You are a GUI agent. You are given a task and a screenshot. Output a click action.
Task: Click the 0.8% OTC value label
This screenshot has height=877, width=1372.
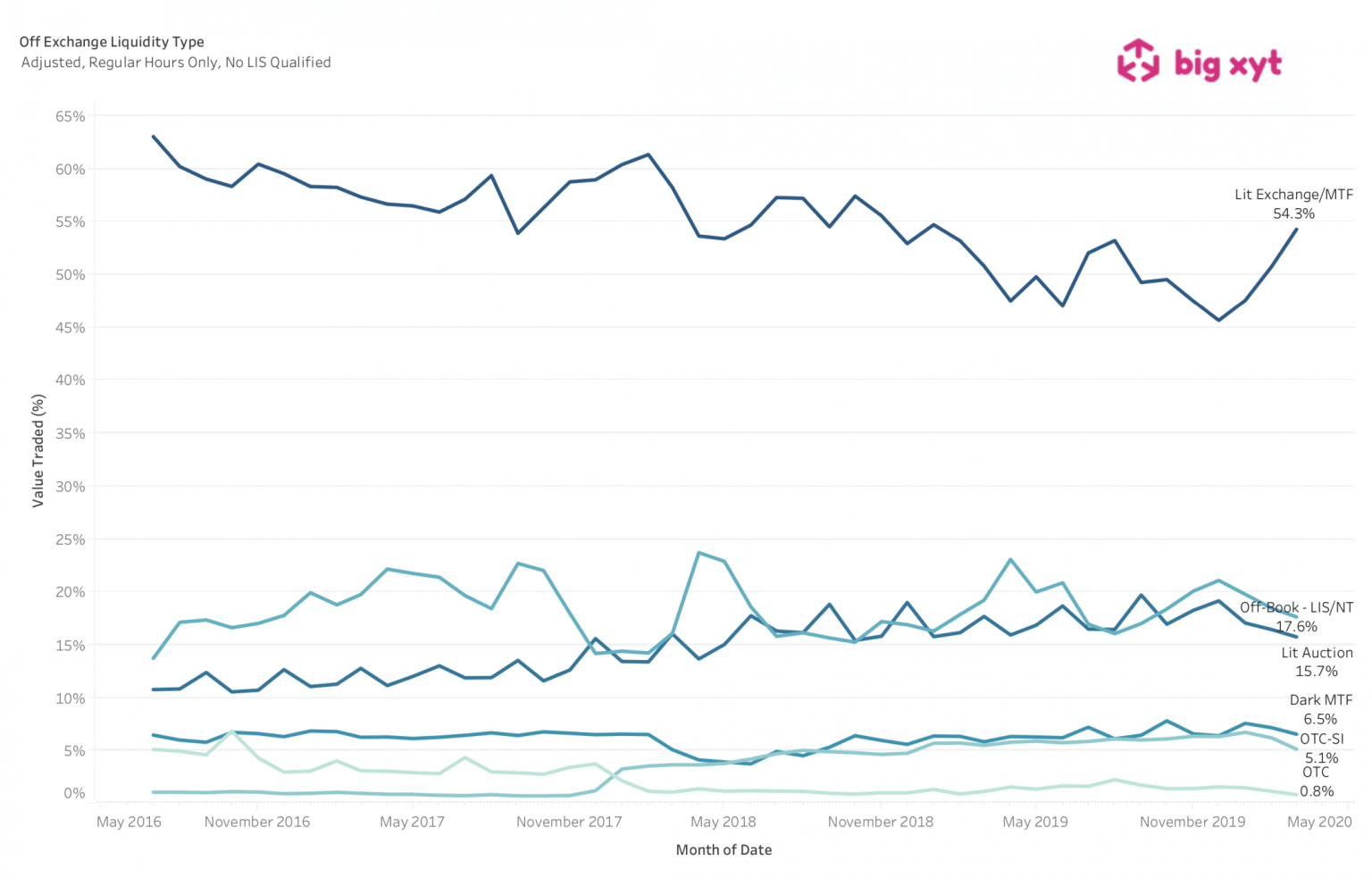tap(1317, 791)
